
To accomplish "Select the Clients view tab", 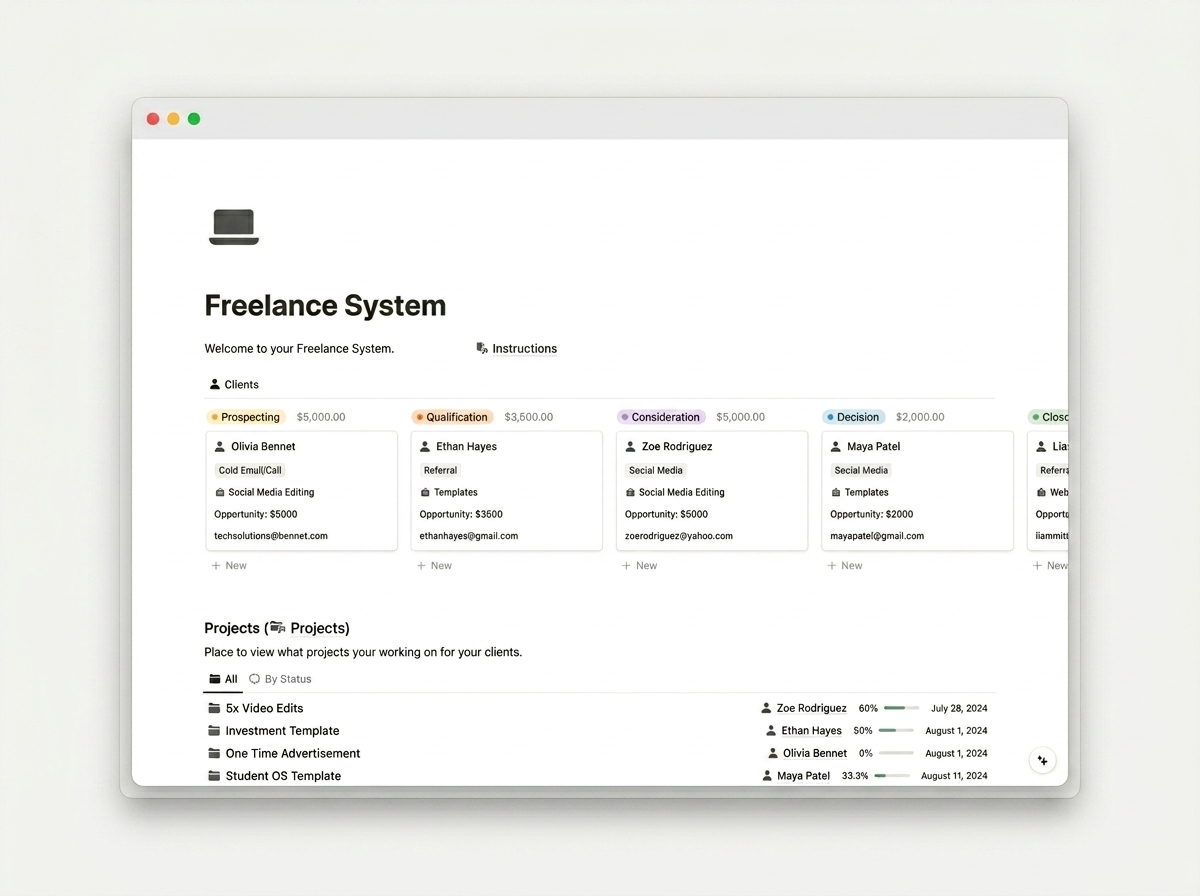I will (234, 384).
